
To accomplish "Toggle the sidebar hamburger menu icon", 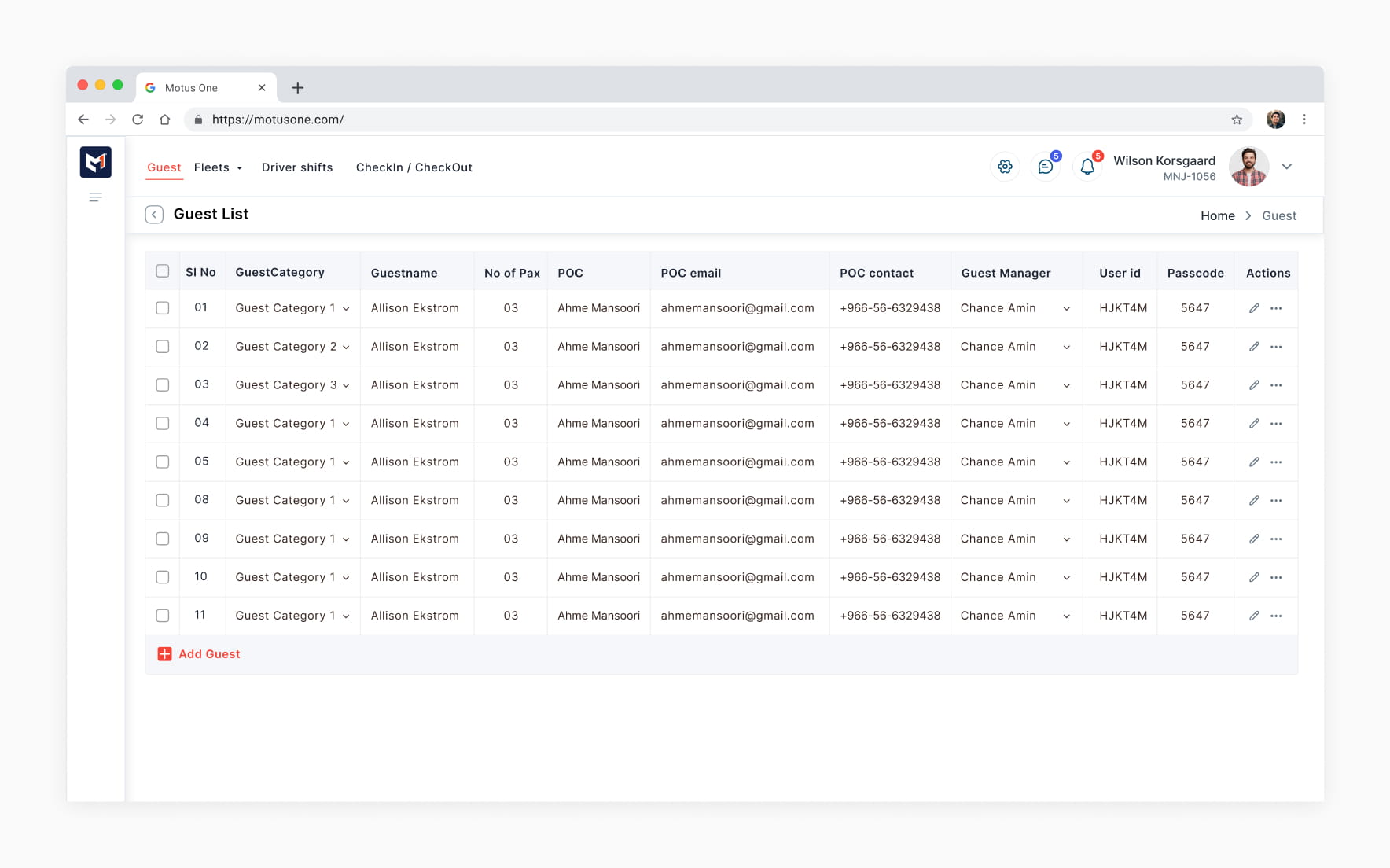I will click(96, 197).
